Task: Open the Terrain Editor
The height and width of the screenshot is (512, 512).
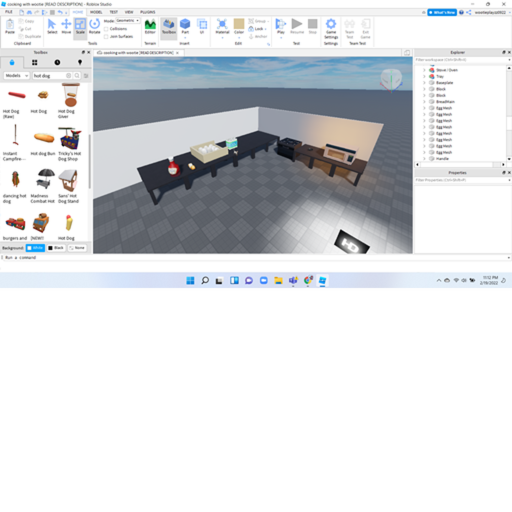Action: [150, 26]
